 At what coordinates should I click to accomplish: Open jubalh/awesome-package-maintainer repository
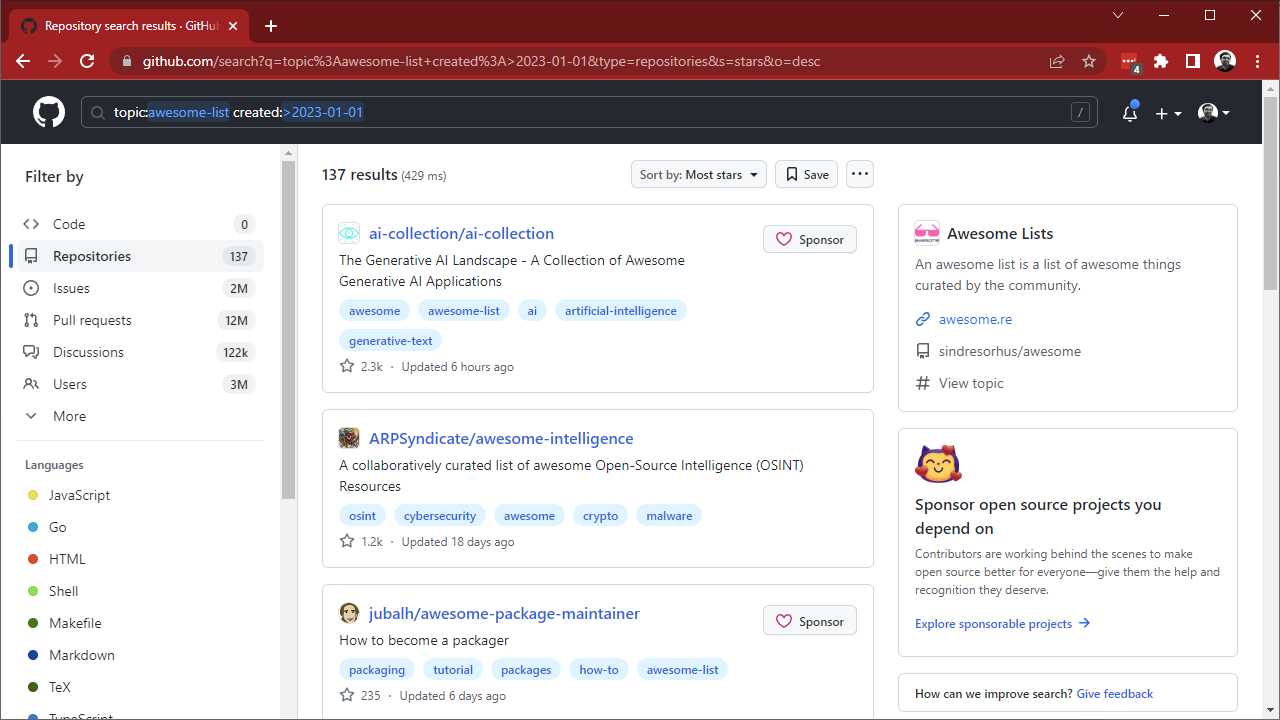coord(504,613)
